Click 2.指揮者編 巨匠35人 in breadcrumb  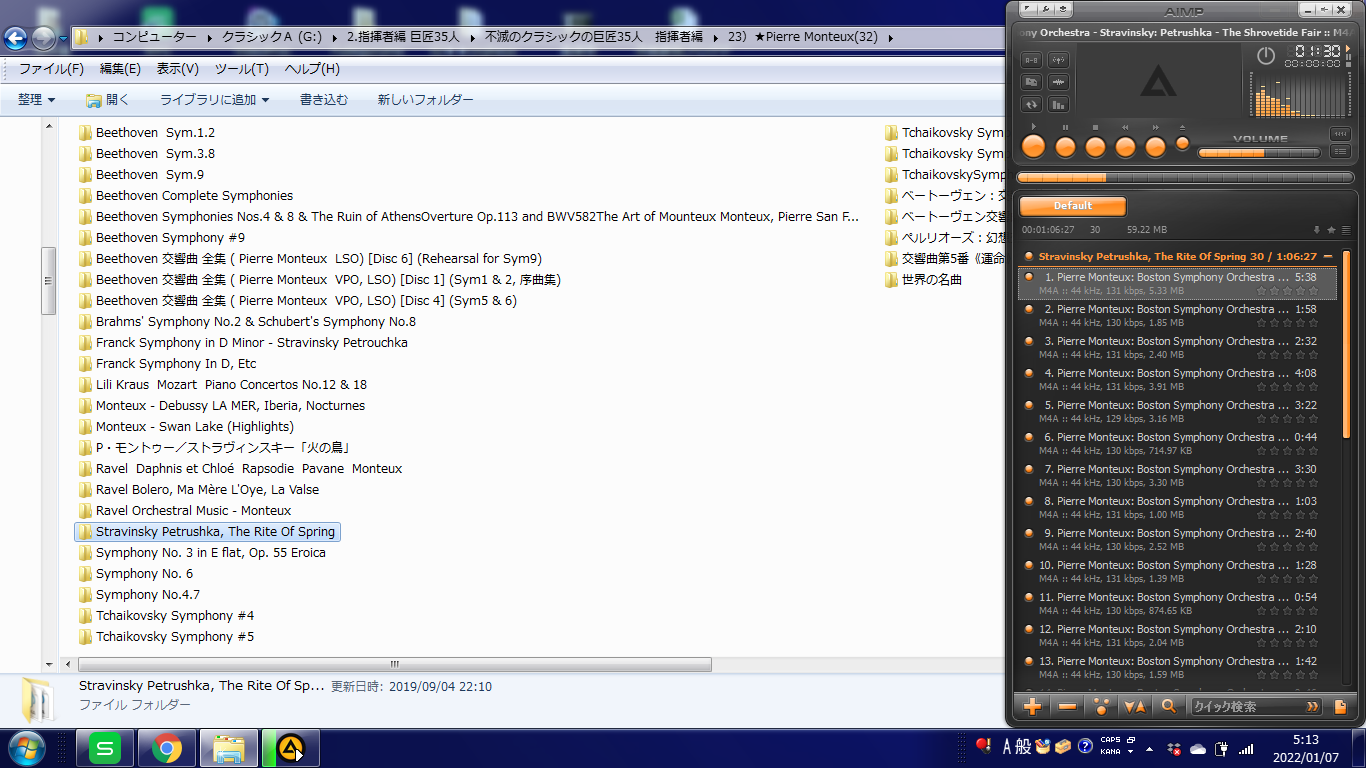click(403, 37)
